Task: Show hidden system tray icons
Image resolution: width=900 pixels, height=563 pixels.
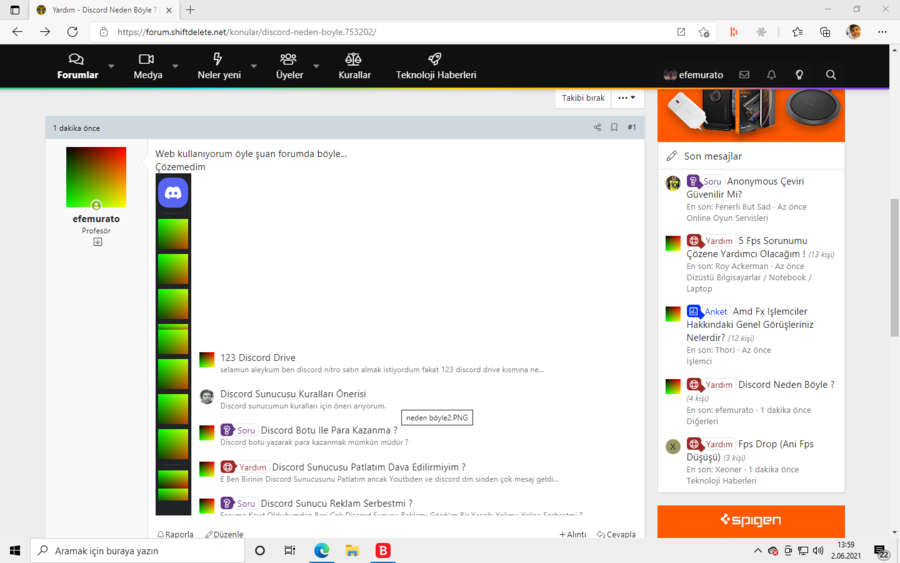Action: 758,550
